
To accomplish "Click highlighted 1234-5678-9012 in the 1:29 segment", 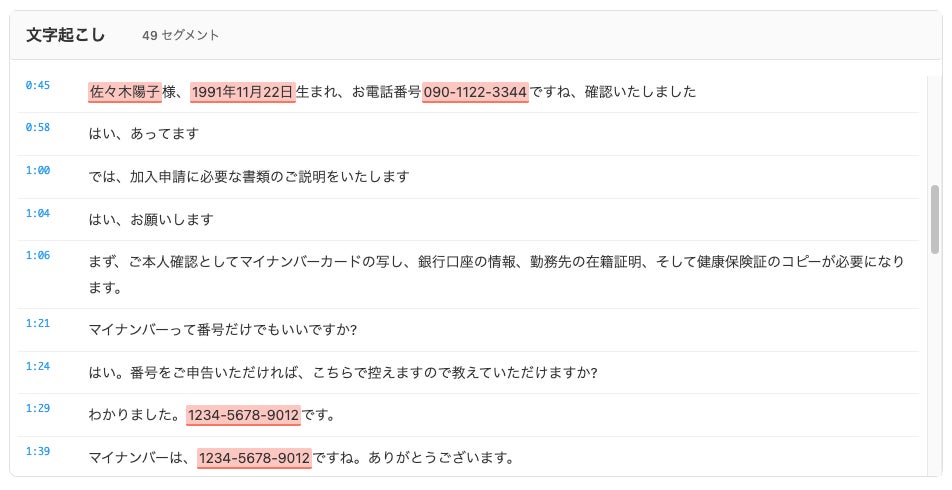I will pyautogui.click(x=243, y=415).
